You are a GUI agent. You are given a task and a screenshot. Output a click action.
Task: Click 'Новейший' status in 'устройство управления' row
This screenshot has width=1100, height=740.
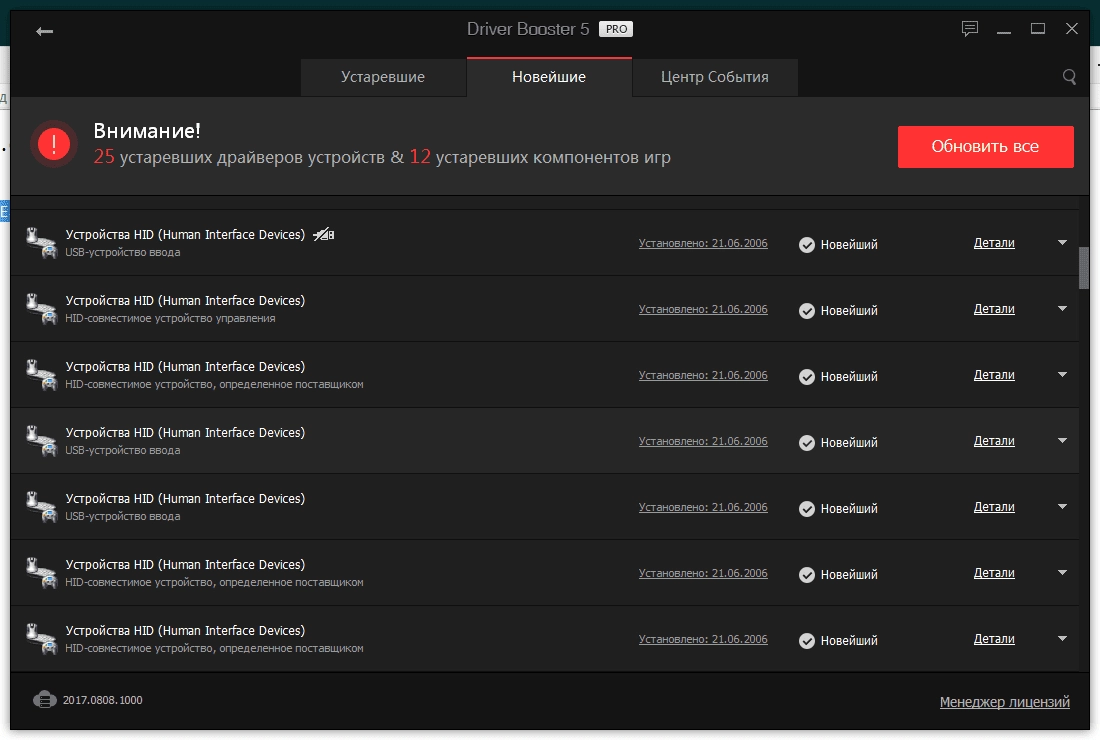pyautogui.click(x=849, y=310)
